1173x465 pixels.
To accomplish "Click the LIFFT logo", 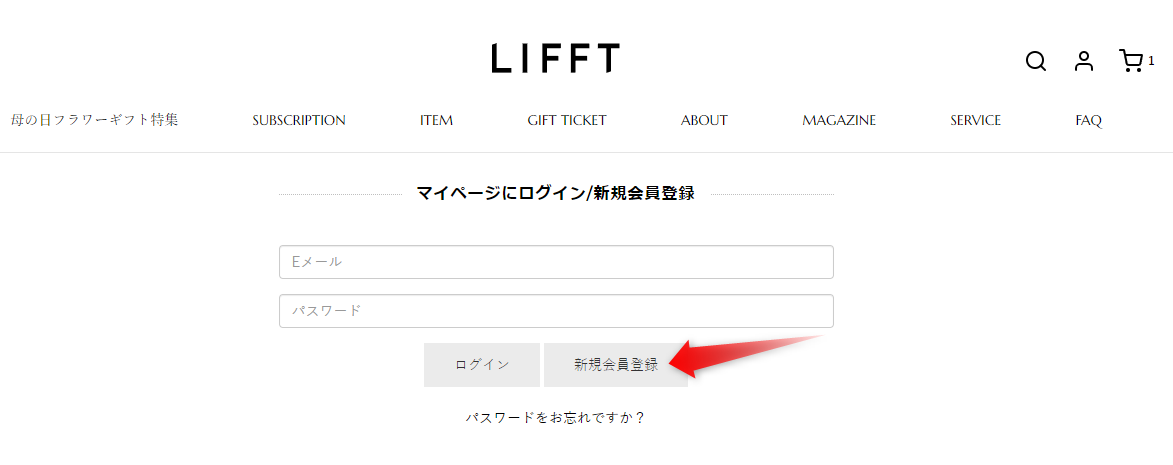I will click(x=556, y=58).
